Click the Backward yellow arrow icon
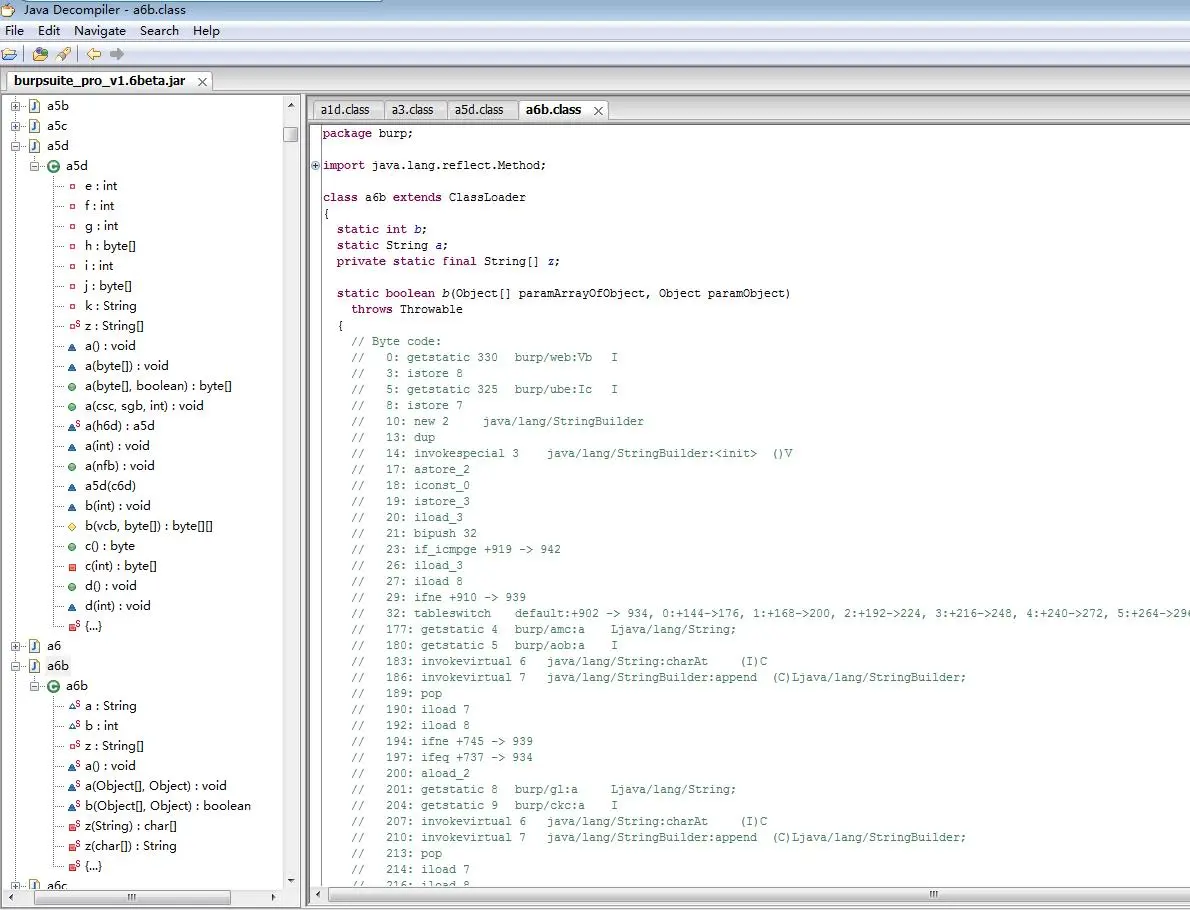This screenshot has width=1190, height=910. click(x=93, y=54)
